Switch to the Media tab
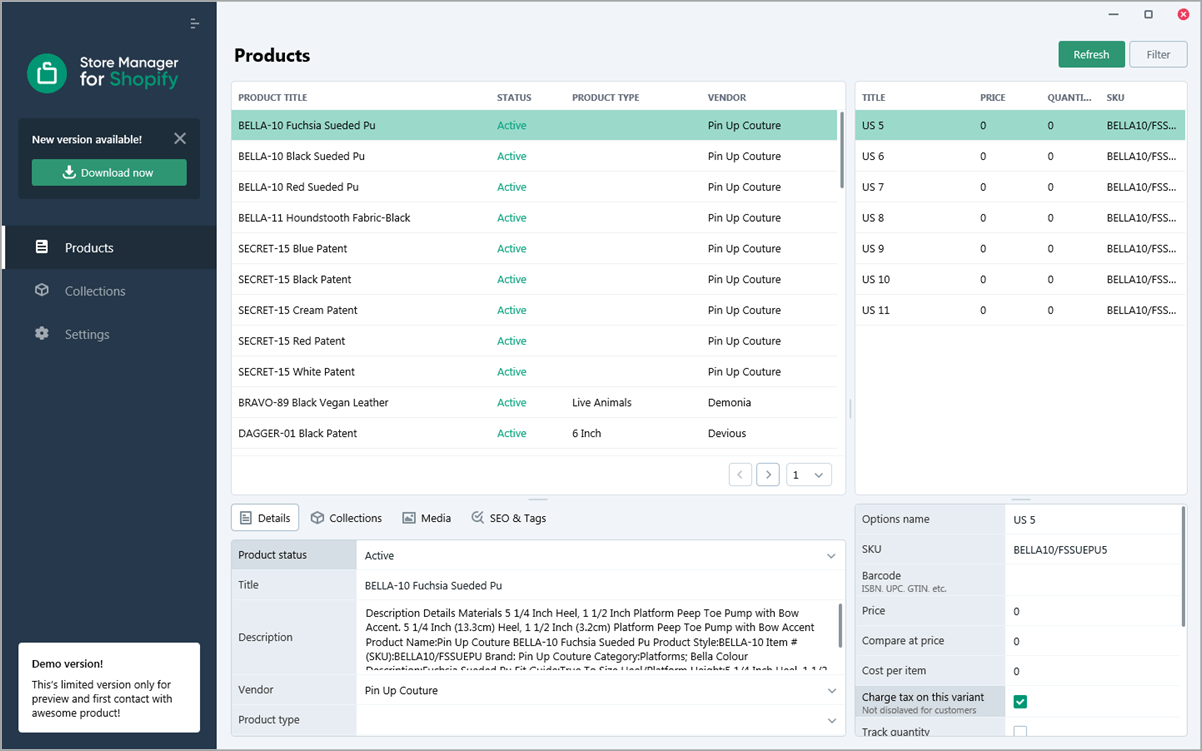 (x=426, y=518)
